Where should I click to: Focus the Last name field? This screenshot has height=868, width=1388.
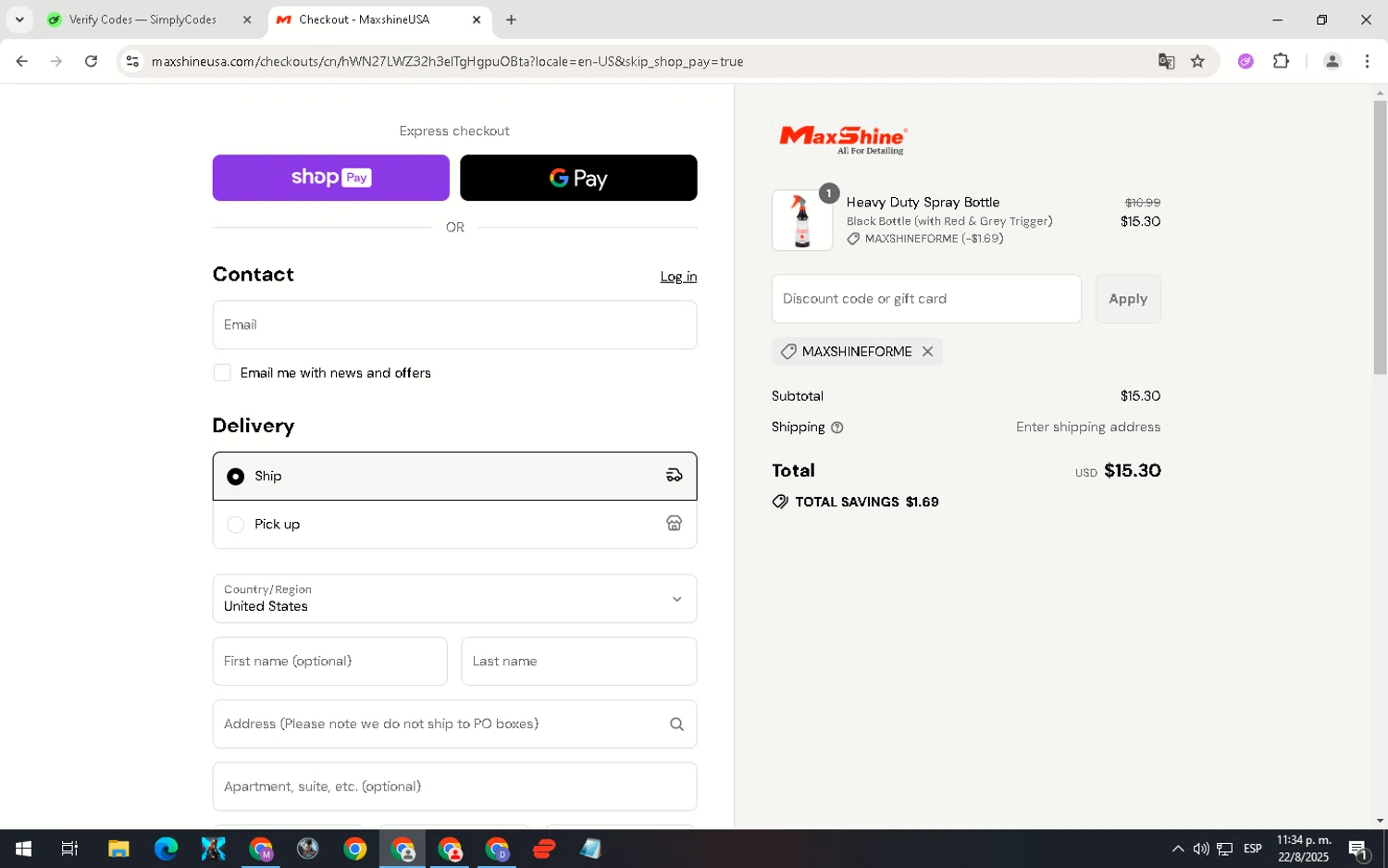click(578, 661)
